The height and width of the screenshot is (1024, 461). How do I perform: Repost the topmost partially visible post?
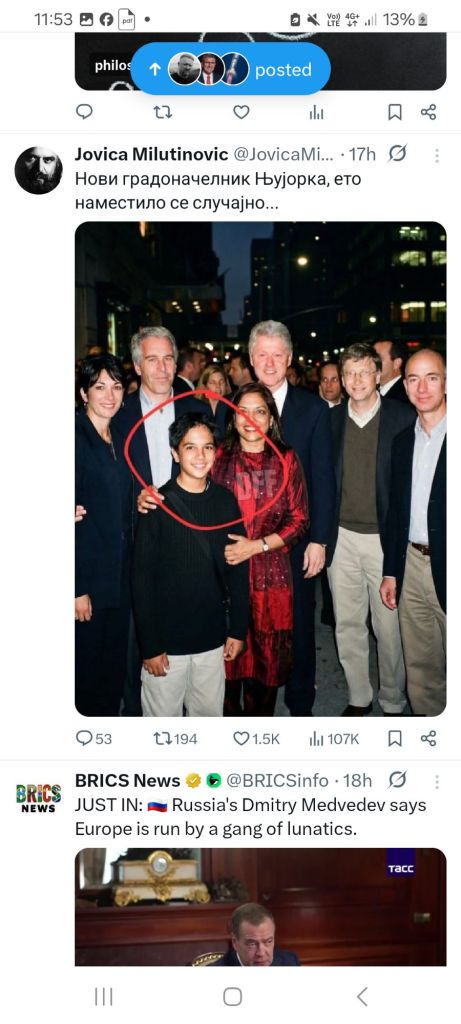pyautogui.click(x=163, y=112)
